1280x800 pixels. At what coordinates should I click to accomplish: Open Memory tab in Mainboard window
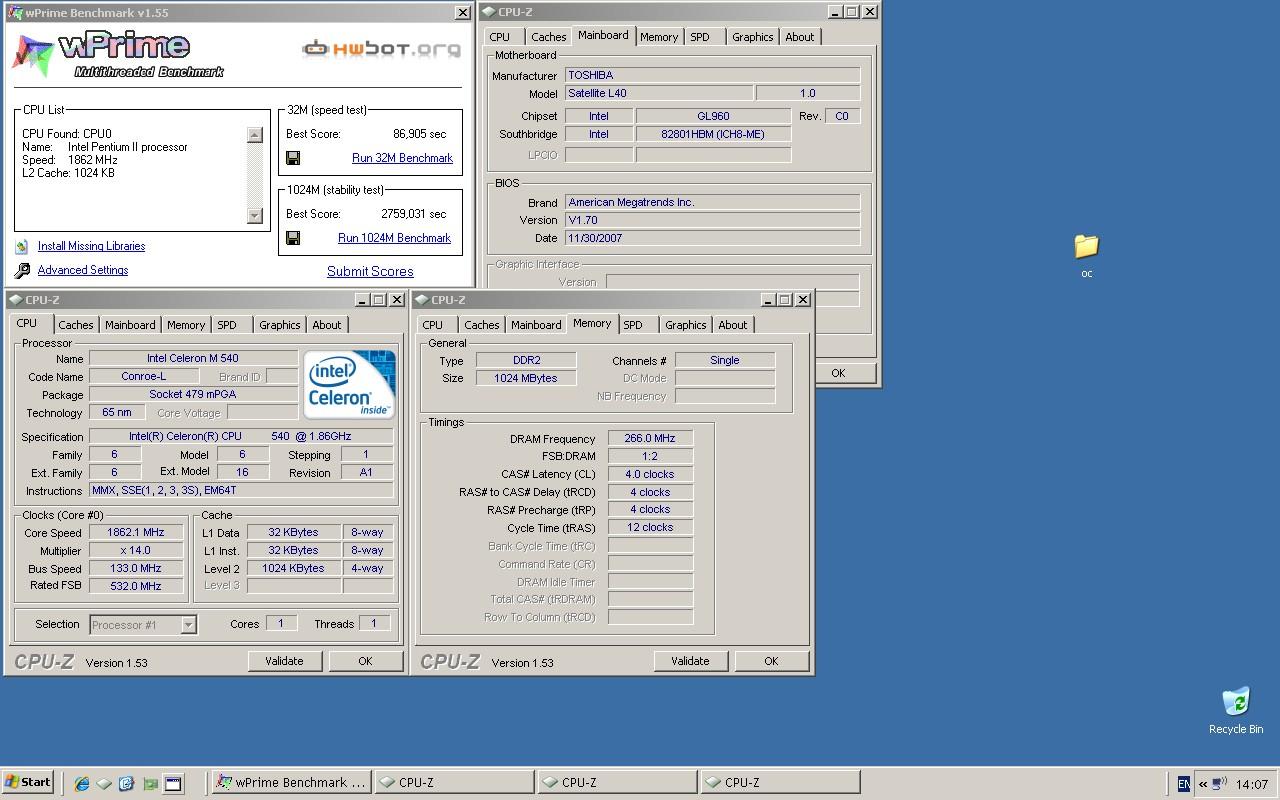659,37
